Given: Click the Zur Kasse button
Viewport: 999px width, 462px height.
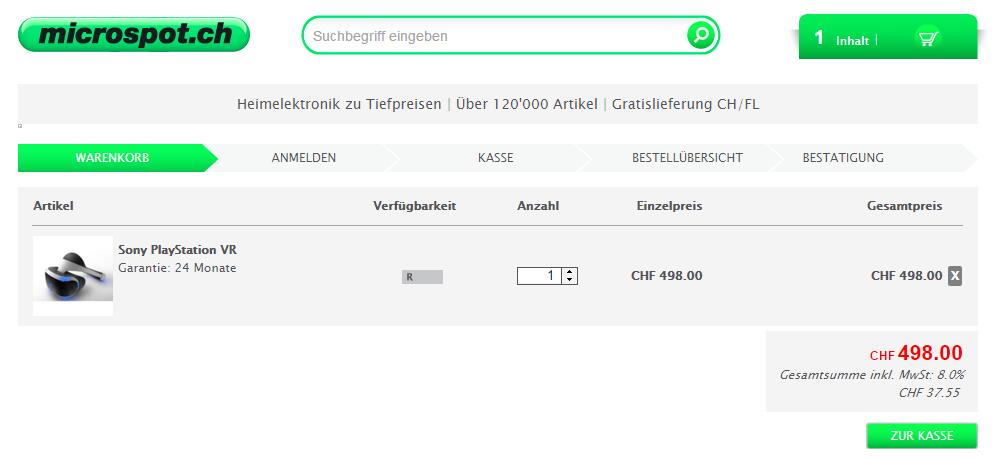Looking at the screenshot, I should click(921, 436).
